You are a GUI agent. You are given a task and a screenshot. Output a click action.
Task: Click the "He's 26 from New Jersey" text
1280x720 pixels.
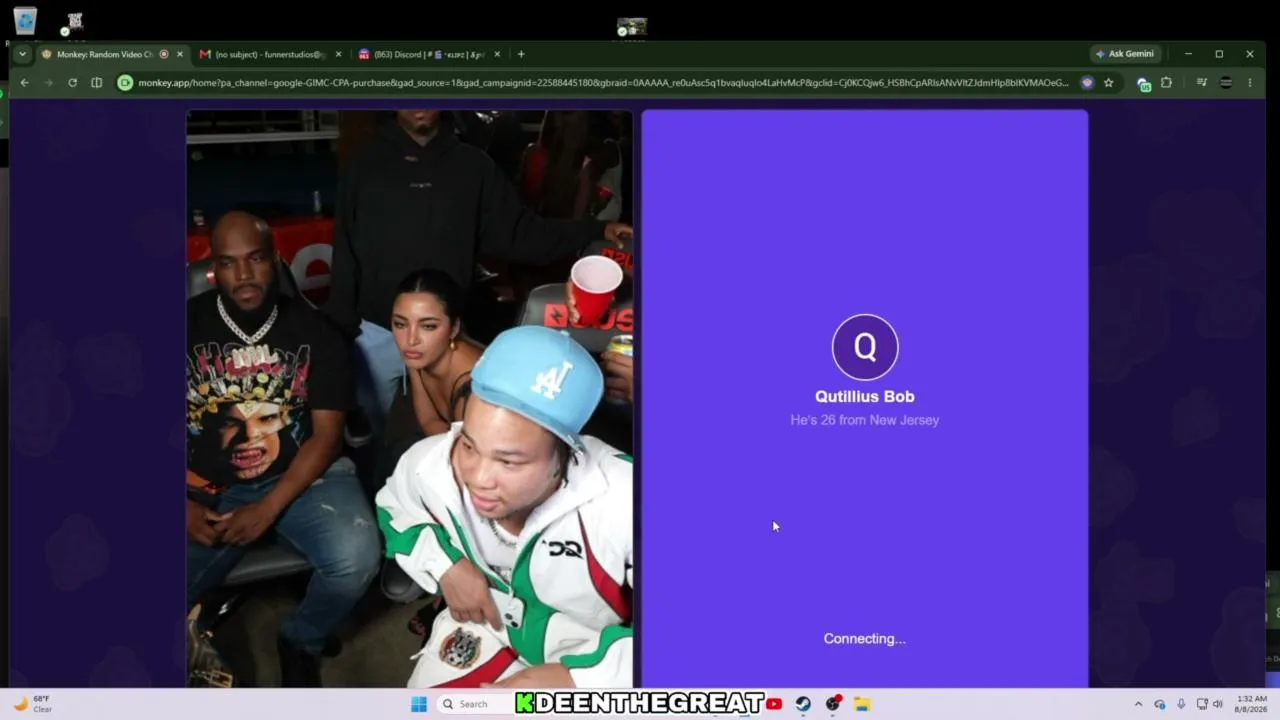[x=865, y=420]
